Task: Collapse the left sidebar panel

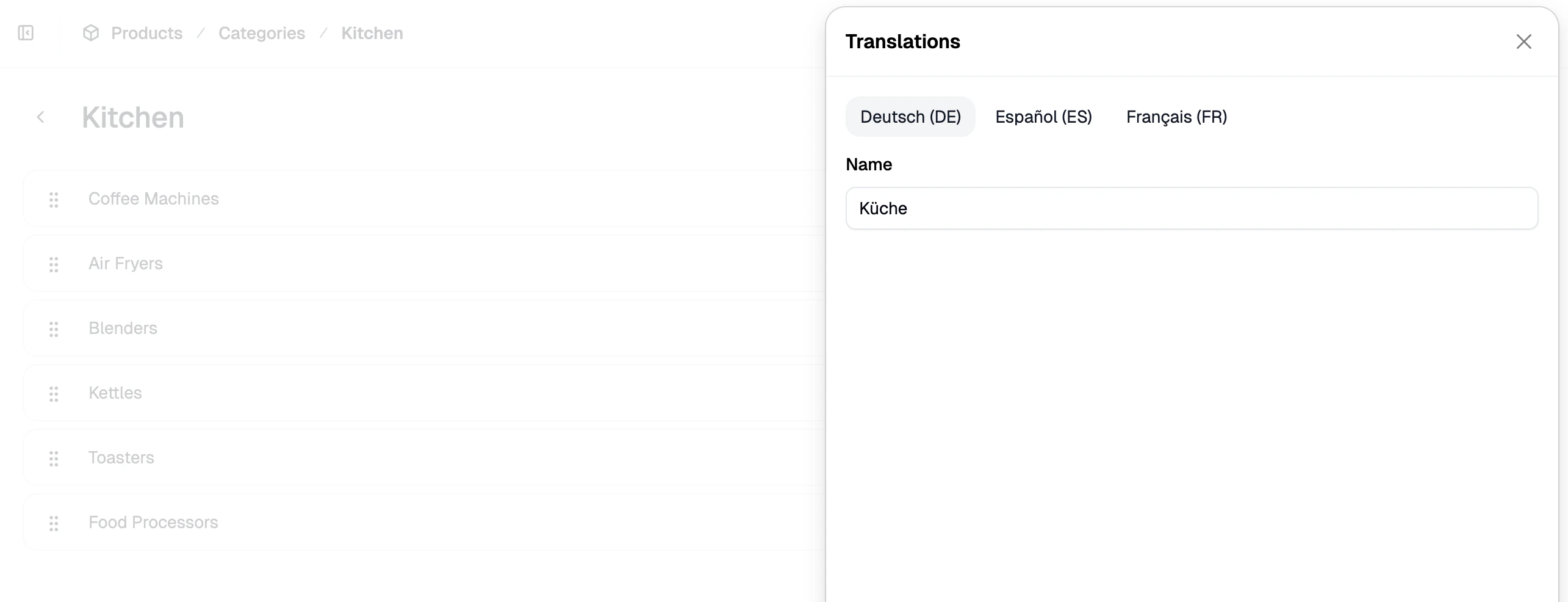Action: (26, 32)
